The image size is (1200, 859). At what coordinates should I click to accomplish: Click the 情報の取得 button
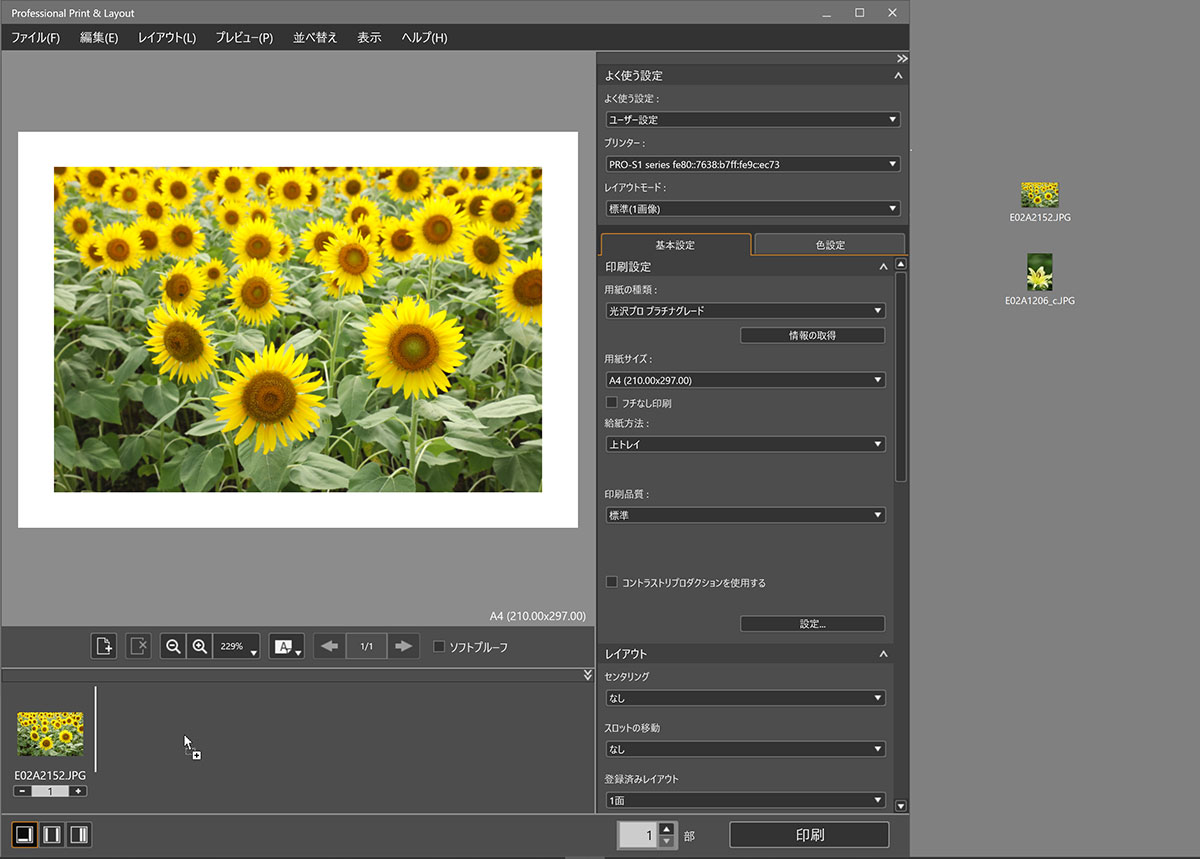pyautogui.click(x=812, y=336)
